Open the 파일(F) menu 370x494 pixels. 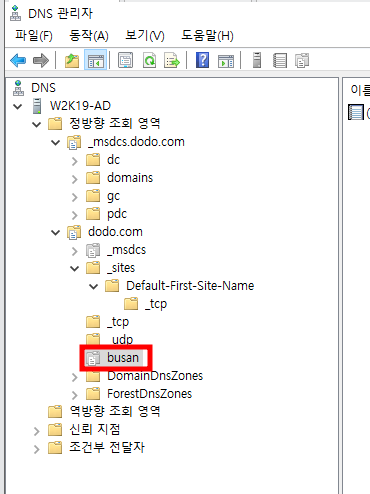click(x=34, y=35)
